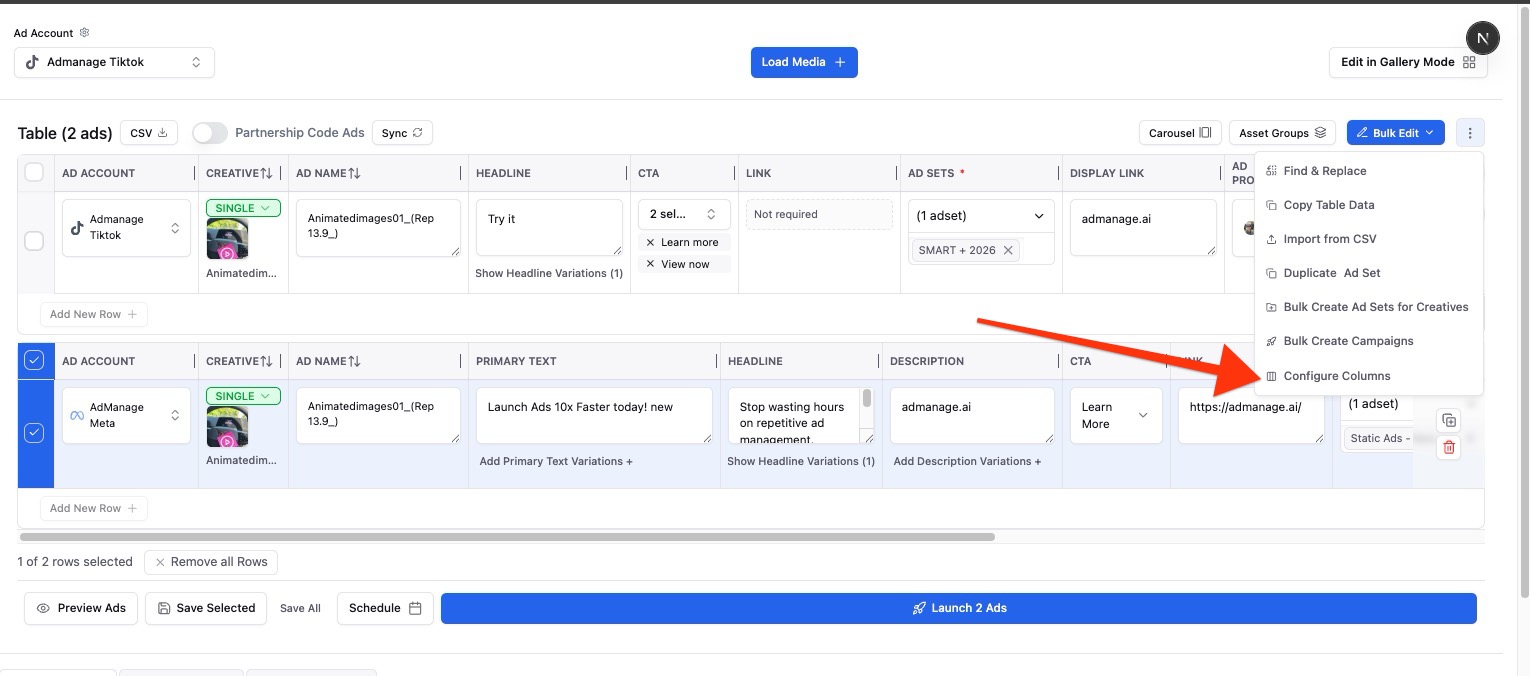Image resolution: width=1530 pixels, height=676 pixels.
Task: Click the 'Launch Ads 10x Faster' primary text field
Action: tap(594, 415)
